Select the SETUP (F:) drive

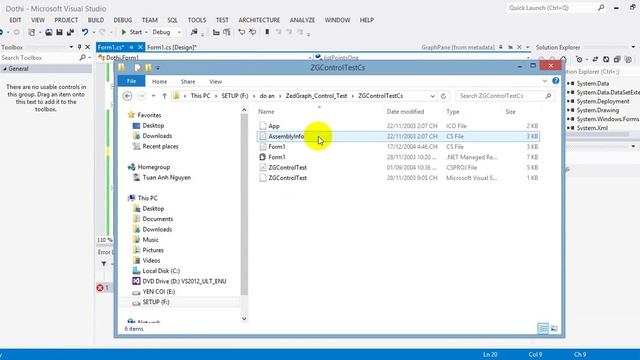(x=156, y=302)
